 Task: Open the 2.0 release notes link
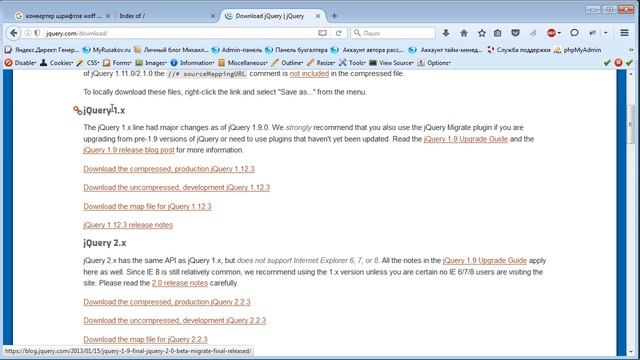click(180, 283)
